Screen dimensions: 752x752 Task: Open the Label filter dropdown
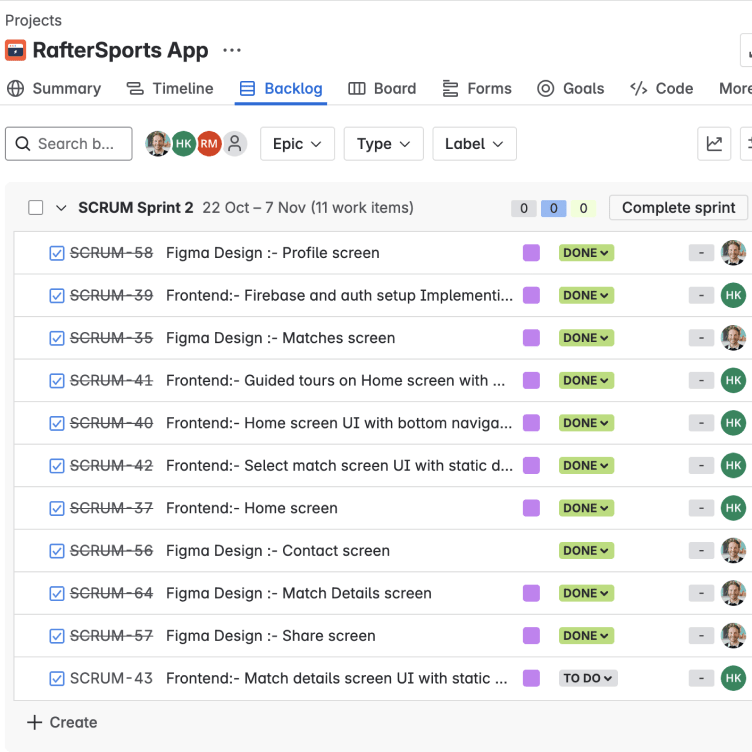click(474, 144)
